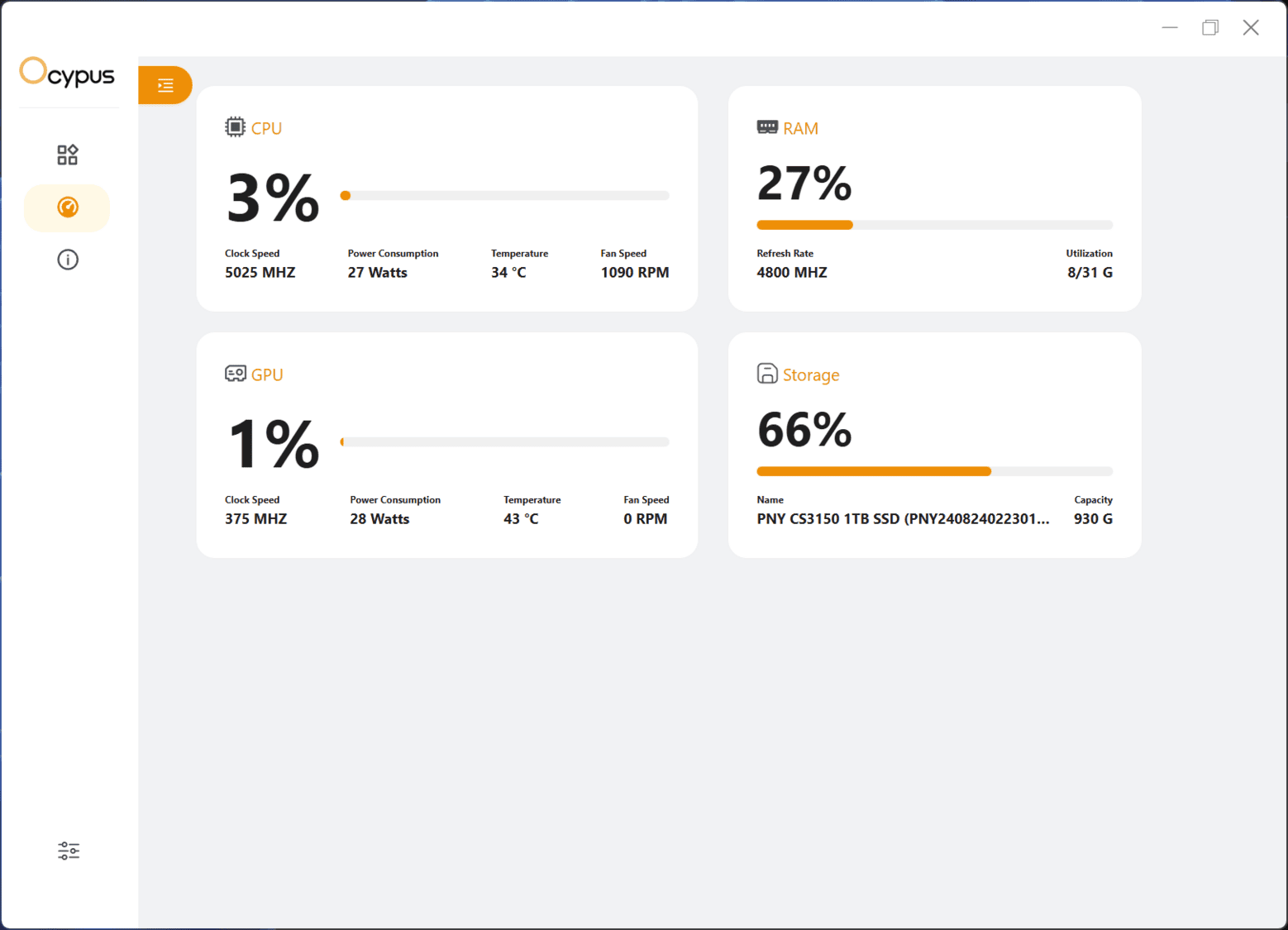This screenshot has height=930, width=1288.
Task: Open the dashboard grid view in sidebar
Action: [68, 155]
